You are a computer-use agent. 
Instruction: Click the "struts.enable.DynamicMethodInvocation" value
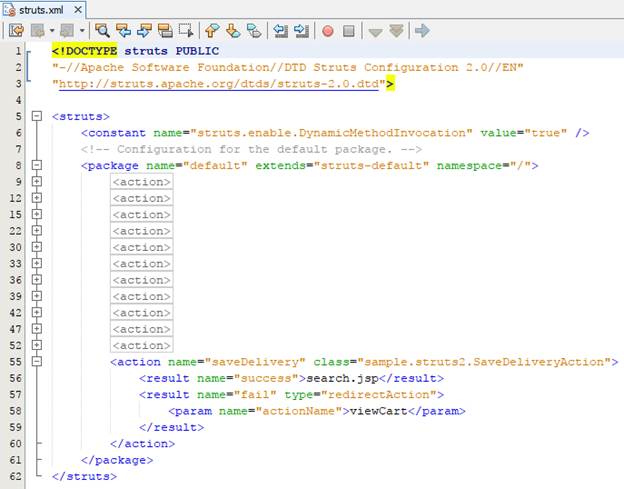(x=331, y=132)
